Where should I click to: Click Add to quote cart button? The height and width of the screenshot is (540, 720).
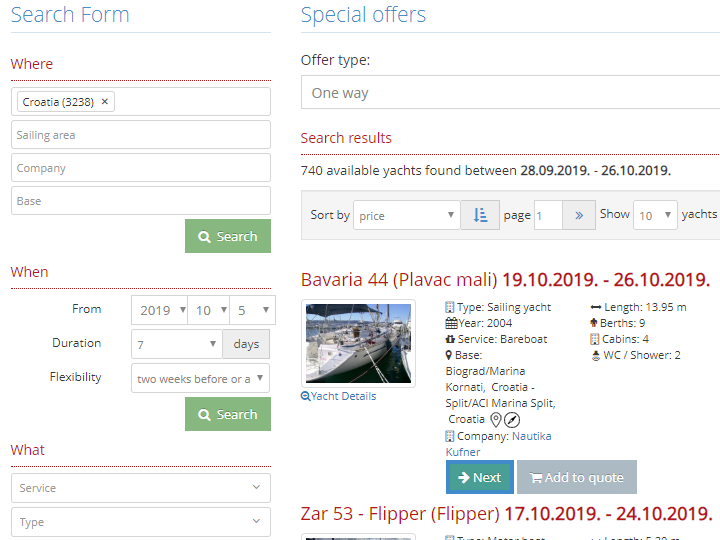576,478
